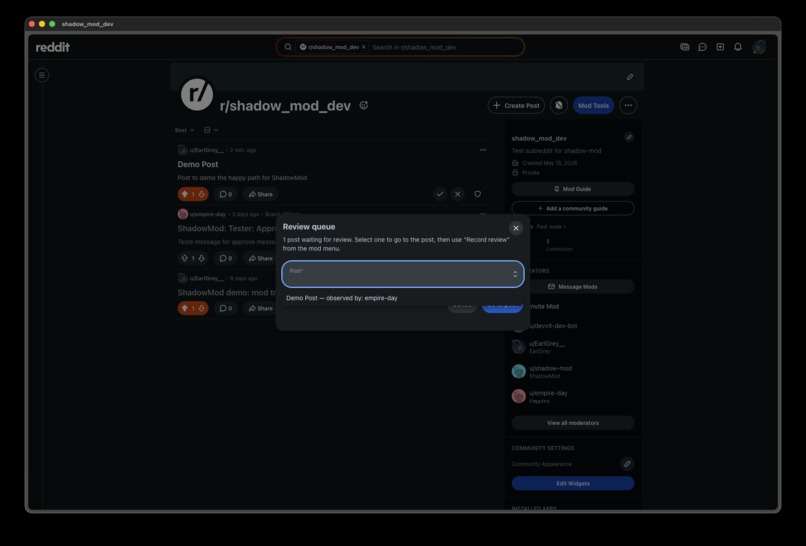Open the chat icon in top bar

(x=702, y=47)
